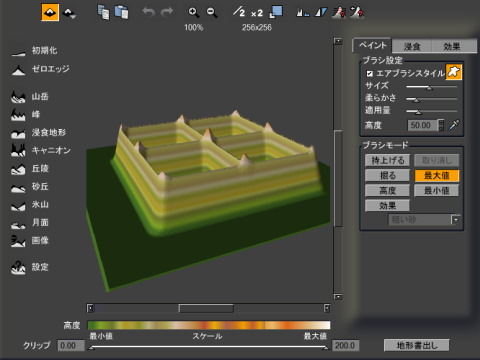Open the 画像 image import icon

18,241
